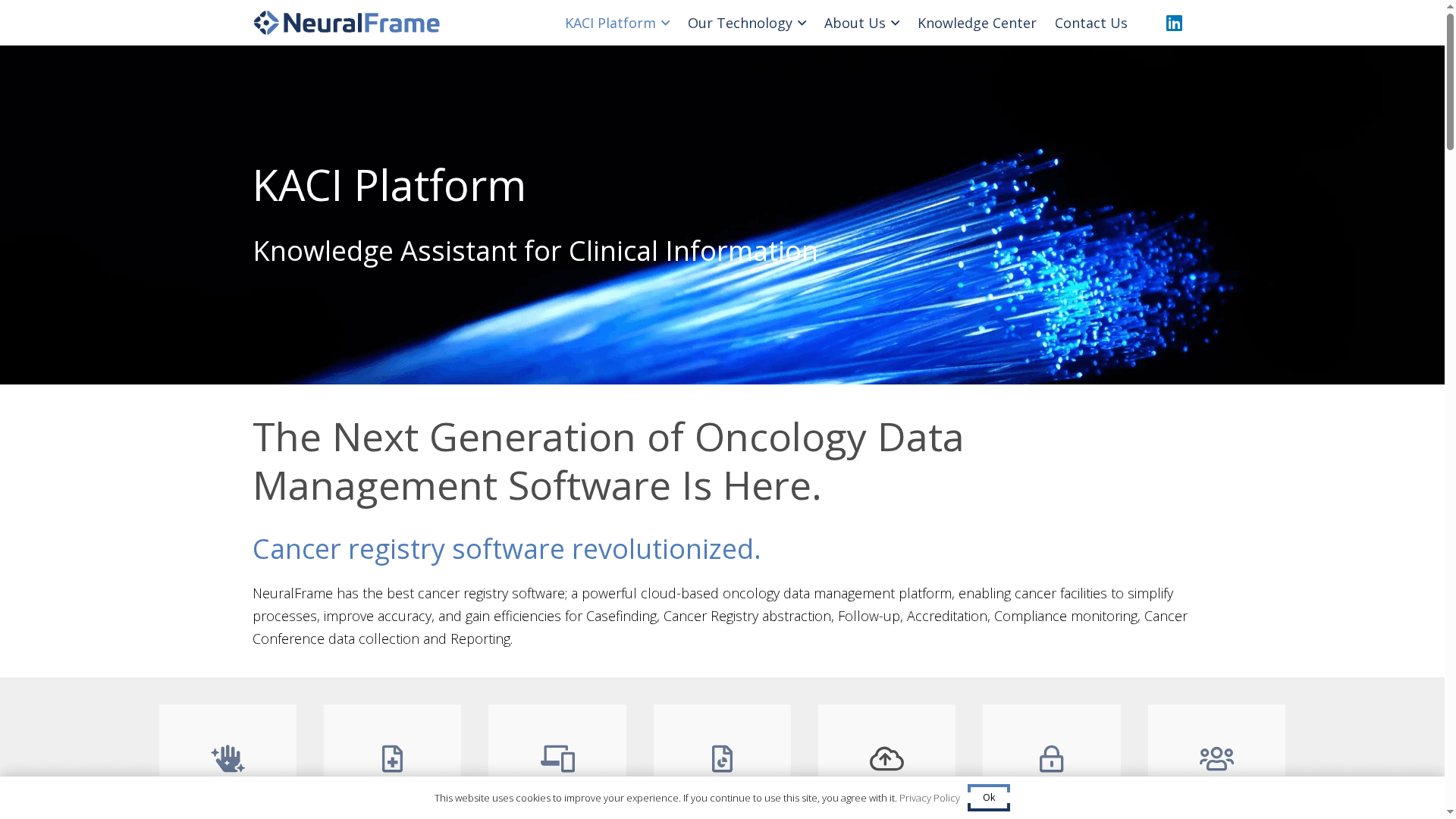Accept cookies with the Ok button
1456x819 pixels.
tap(988, 797)
